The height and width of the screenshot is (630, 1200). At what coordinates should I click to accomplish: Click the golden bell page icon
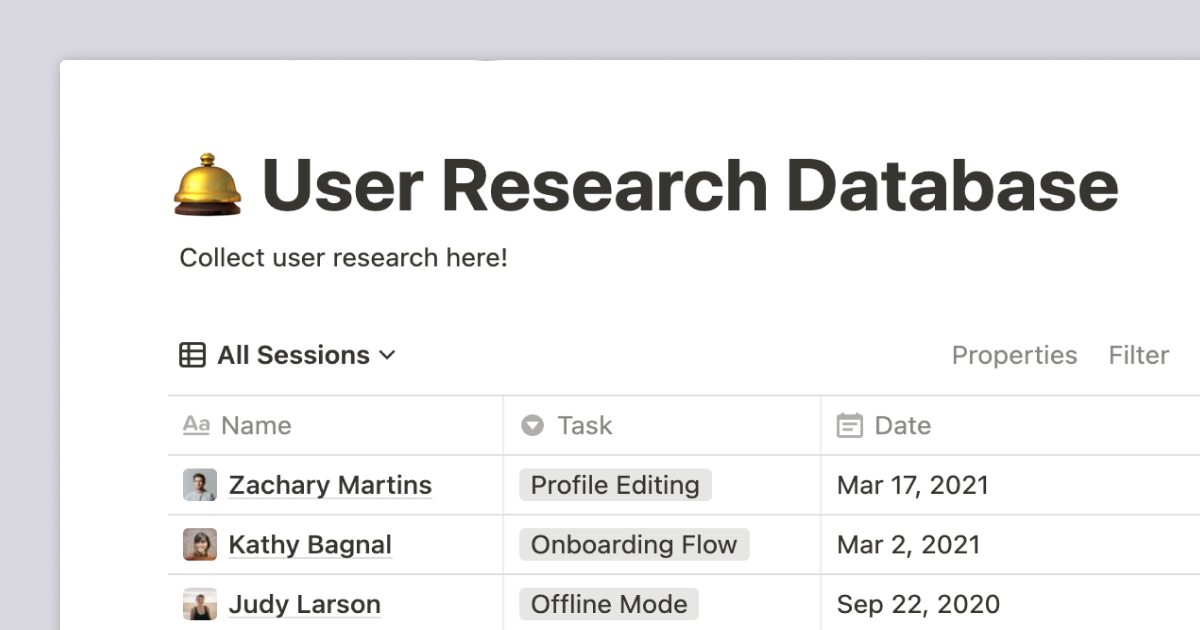pos(208,185)
